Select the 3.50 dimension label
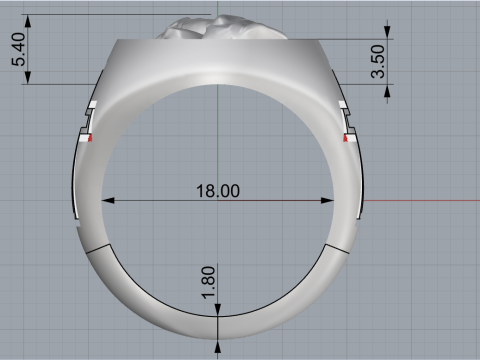480x360 pixels. 378,62
